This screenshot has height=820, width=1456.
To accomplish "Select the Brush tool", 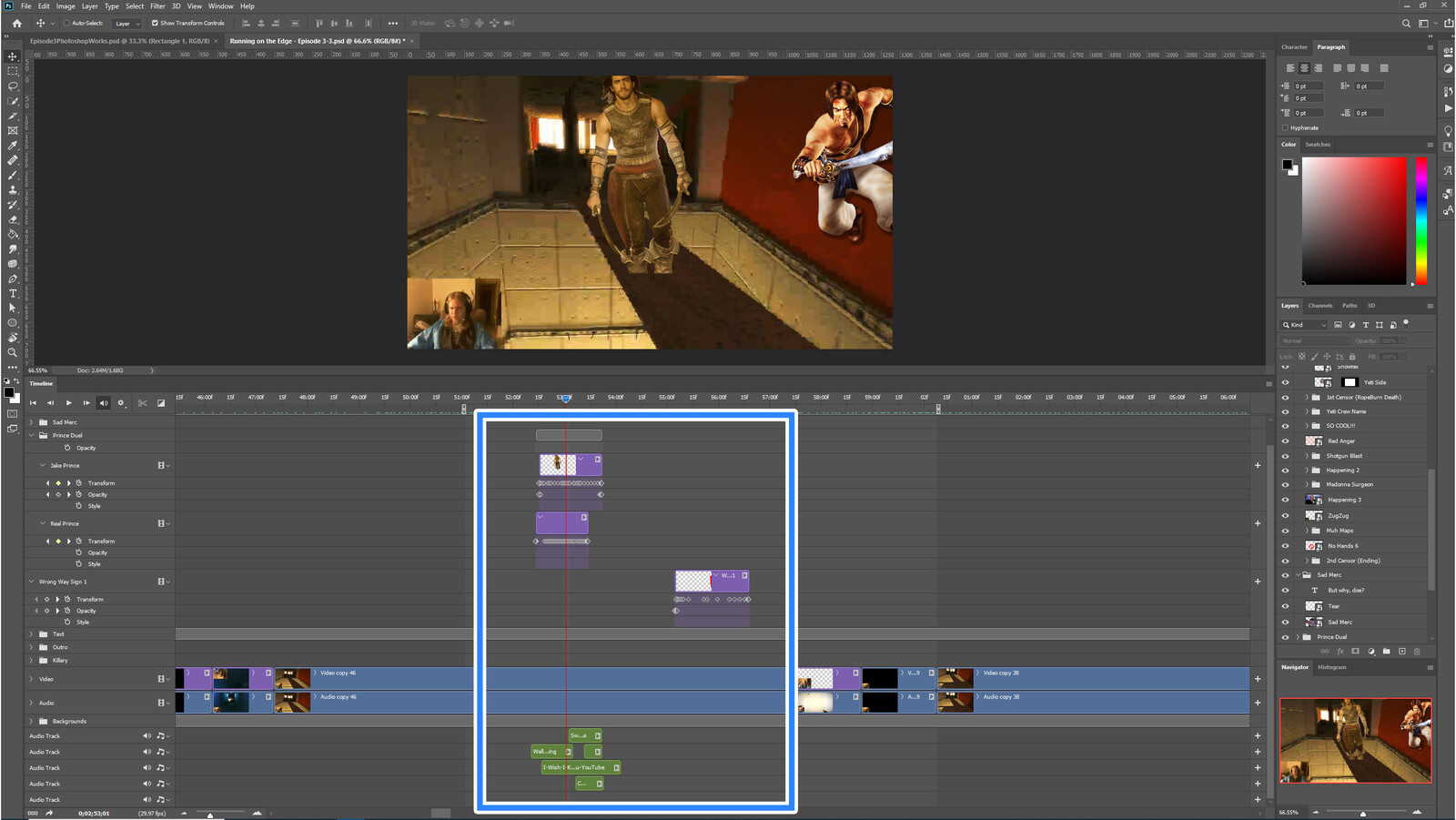I will coord(13,175).
